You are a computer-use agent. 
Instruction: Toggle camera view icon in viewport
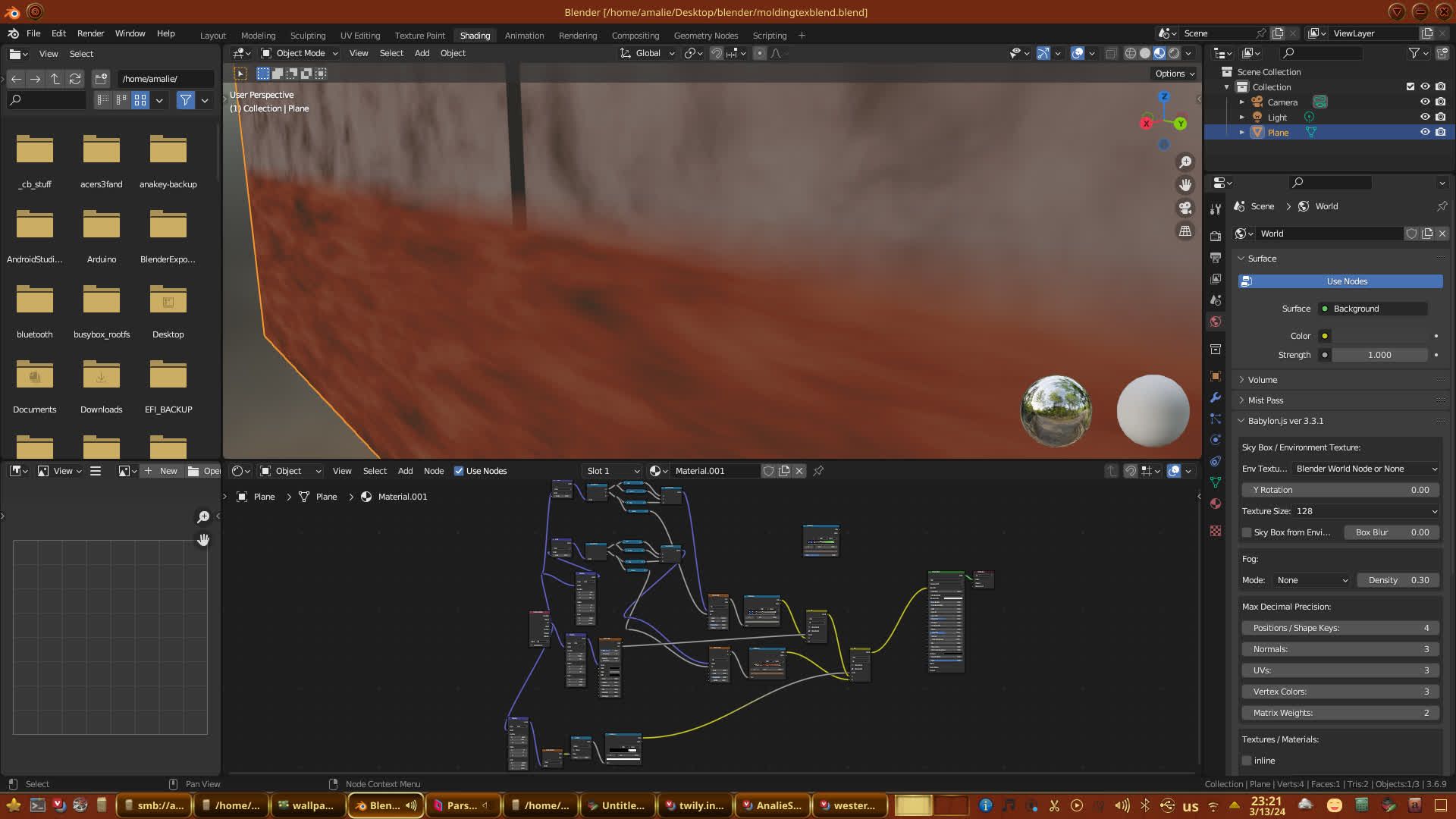[x=1185, y=208]
